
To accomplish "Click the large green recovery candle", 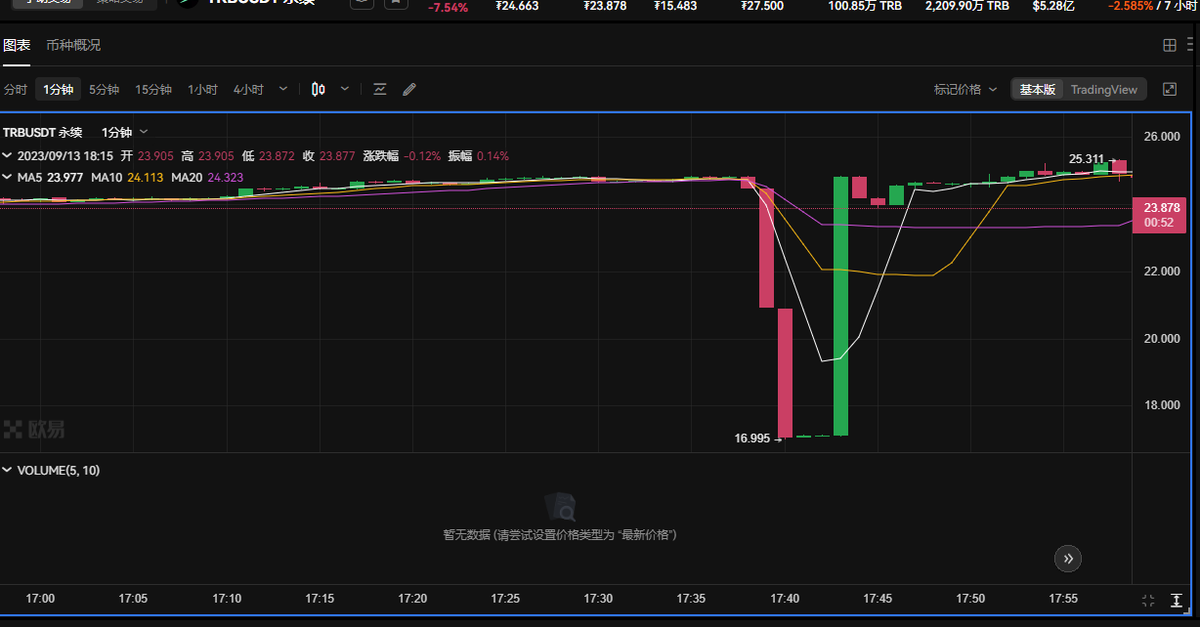I will point(841,306).
